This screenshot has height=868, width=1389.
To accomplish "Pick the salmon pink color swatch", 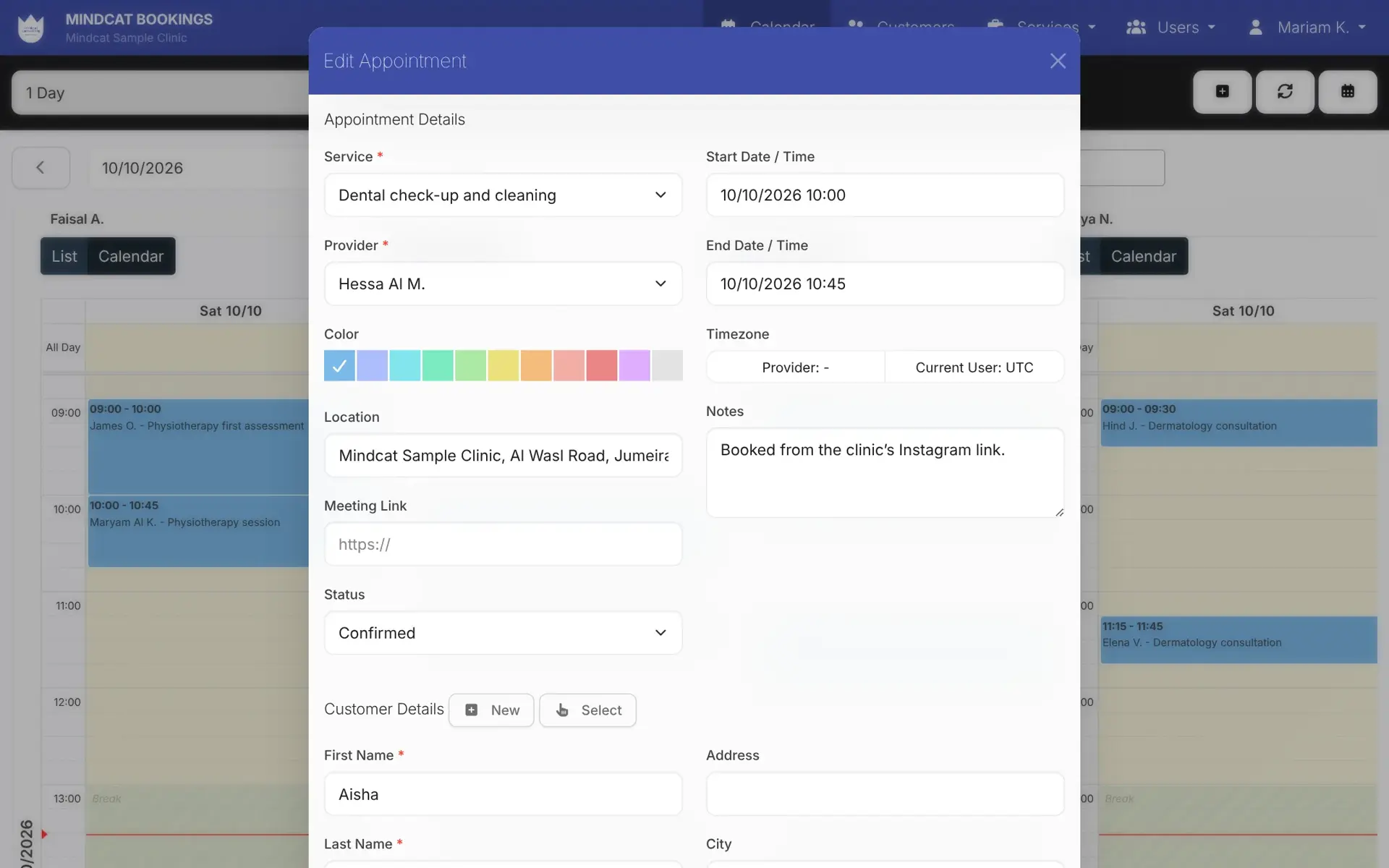I will pos(569,365).
